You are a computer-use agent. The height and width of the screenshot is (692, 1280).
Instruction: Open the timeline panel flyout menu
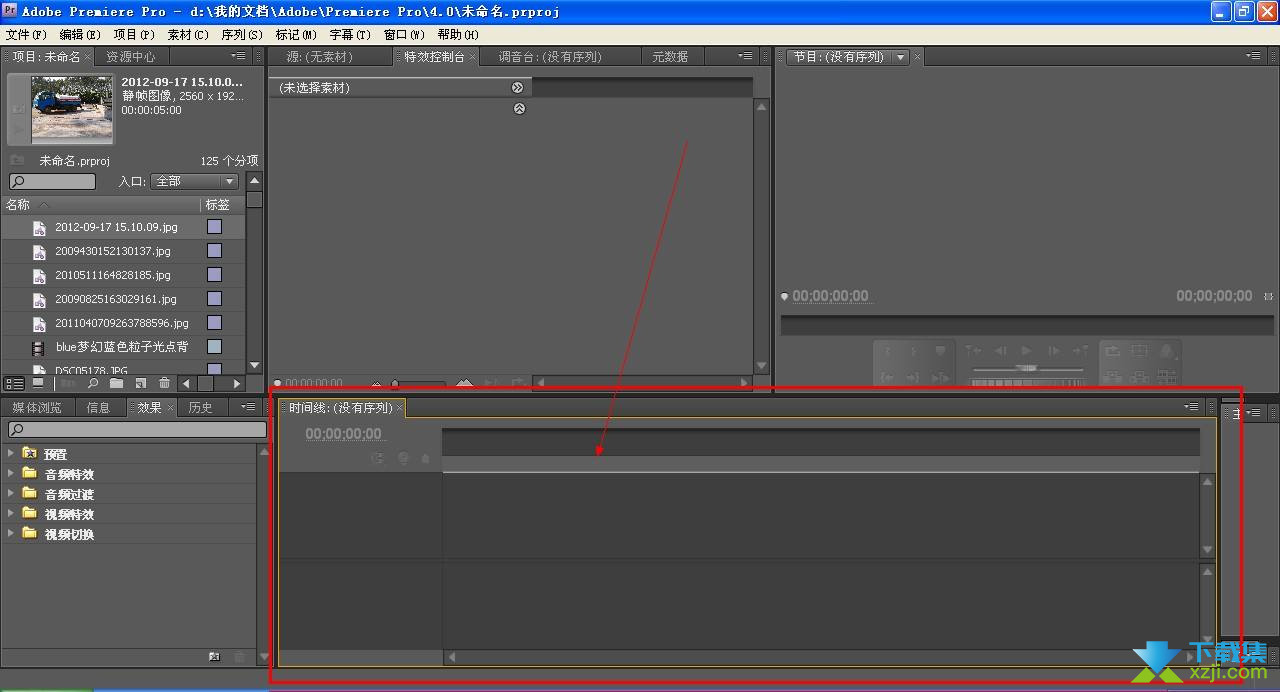1191,407
